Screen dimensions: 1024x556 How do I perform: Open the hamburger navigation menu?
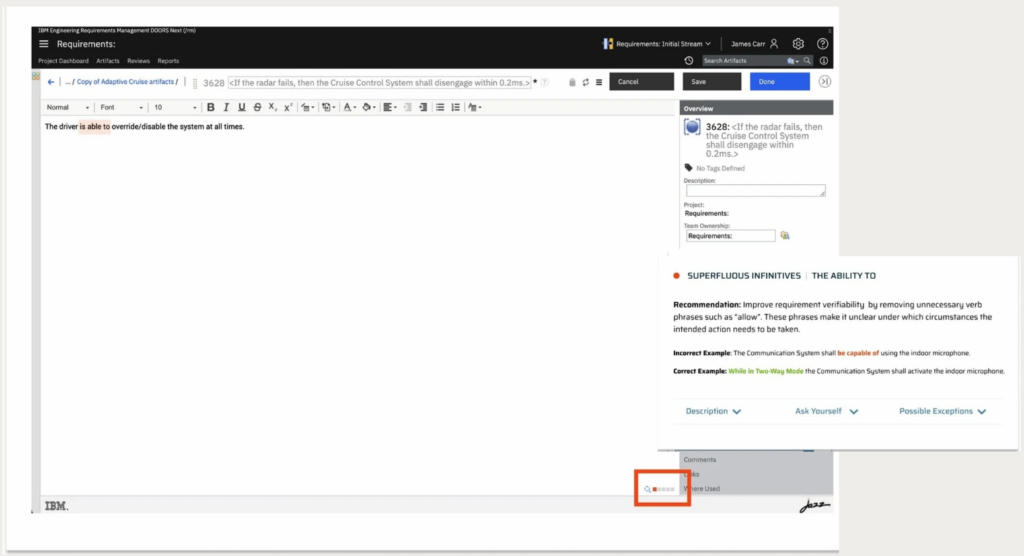pyautogui.click(x=43, y=44)
